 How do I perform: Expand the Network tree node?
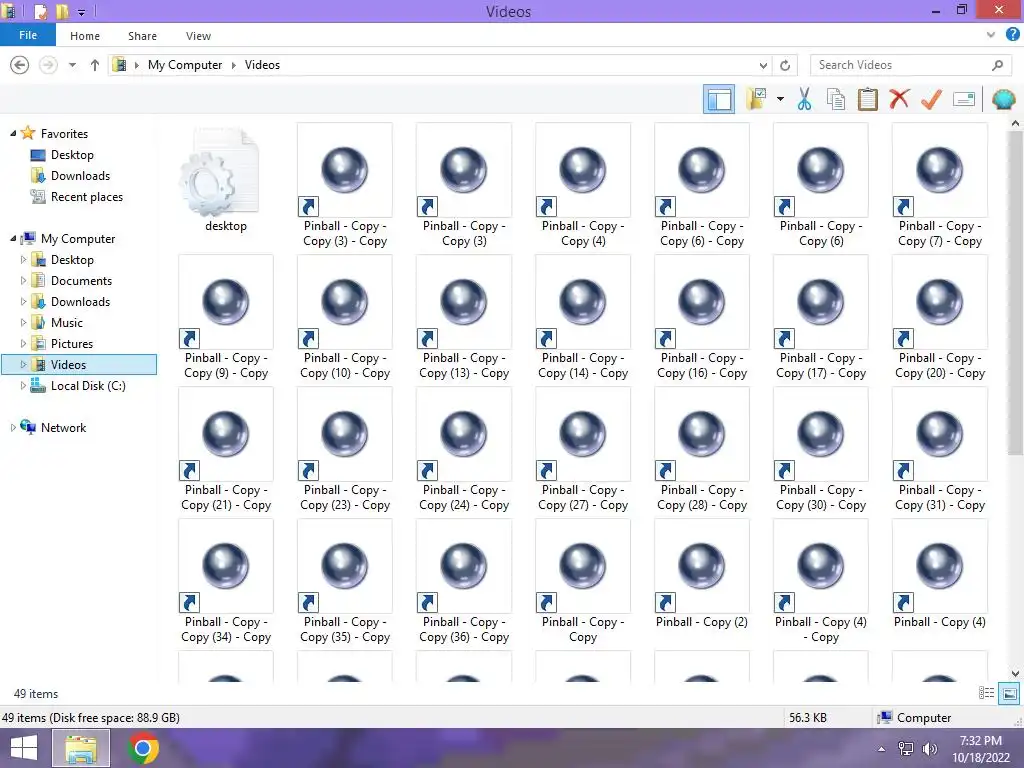13,427
